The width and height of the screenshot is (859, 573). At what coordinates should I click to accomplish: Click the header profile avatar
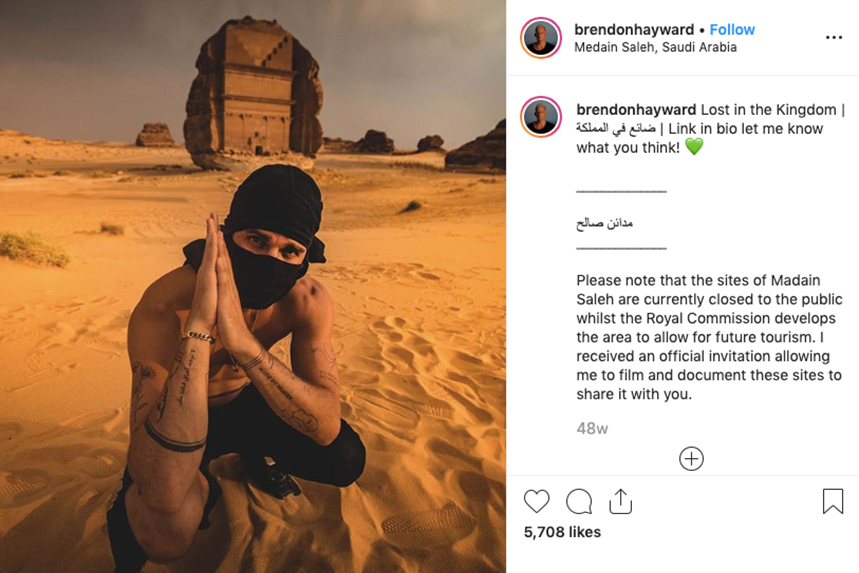point(541,38)
